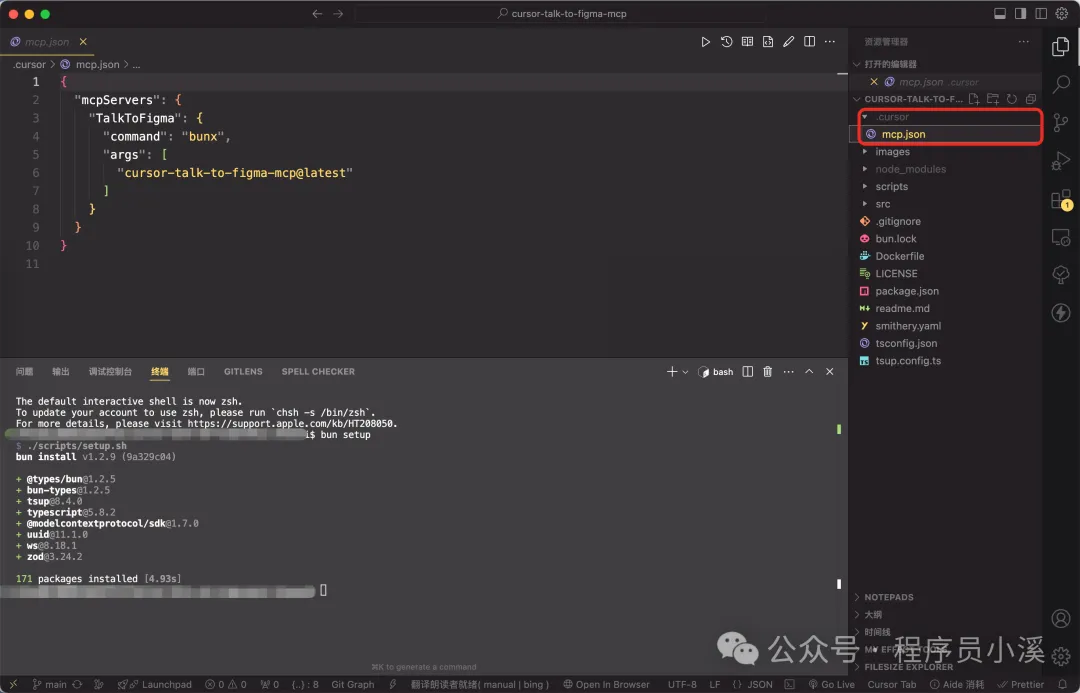Open Cursor settings gear in title bar
The width and height of the screenshot is (1080, 693).
coord(1061,13)
